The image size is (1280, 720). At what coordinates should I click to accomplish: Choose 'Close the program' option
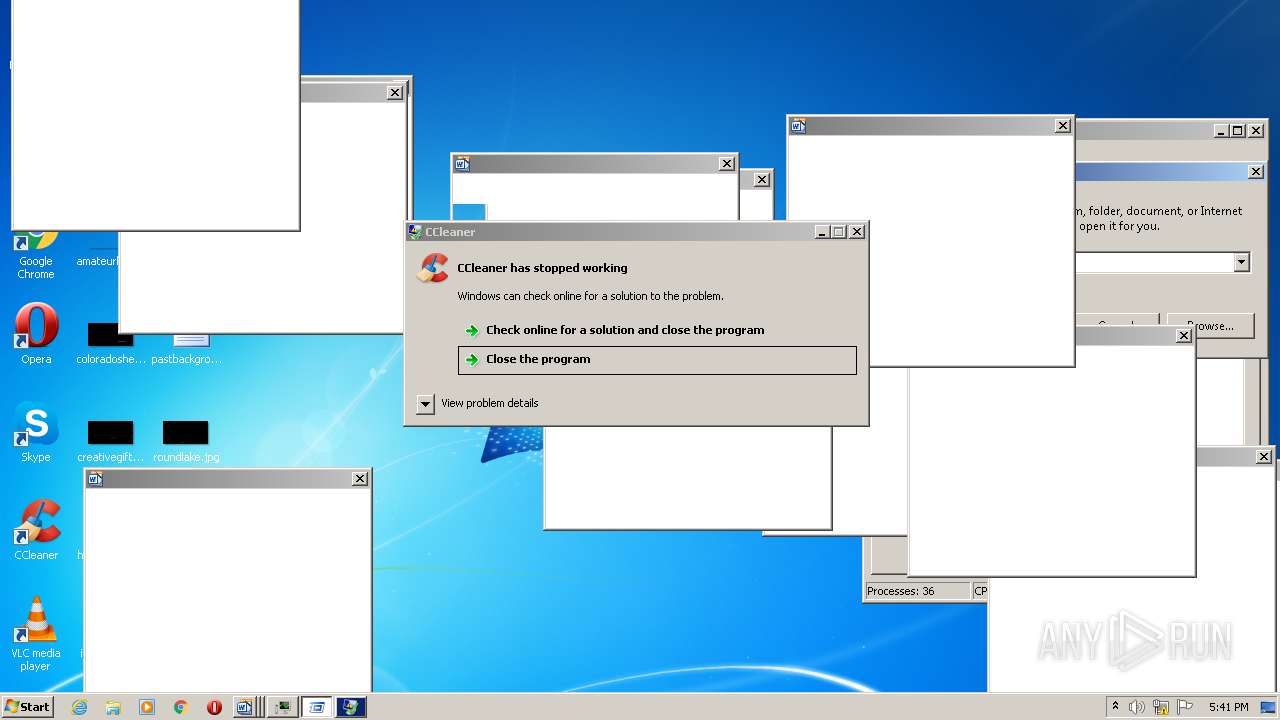tap(657, 360)
